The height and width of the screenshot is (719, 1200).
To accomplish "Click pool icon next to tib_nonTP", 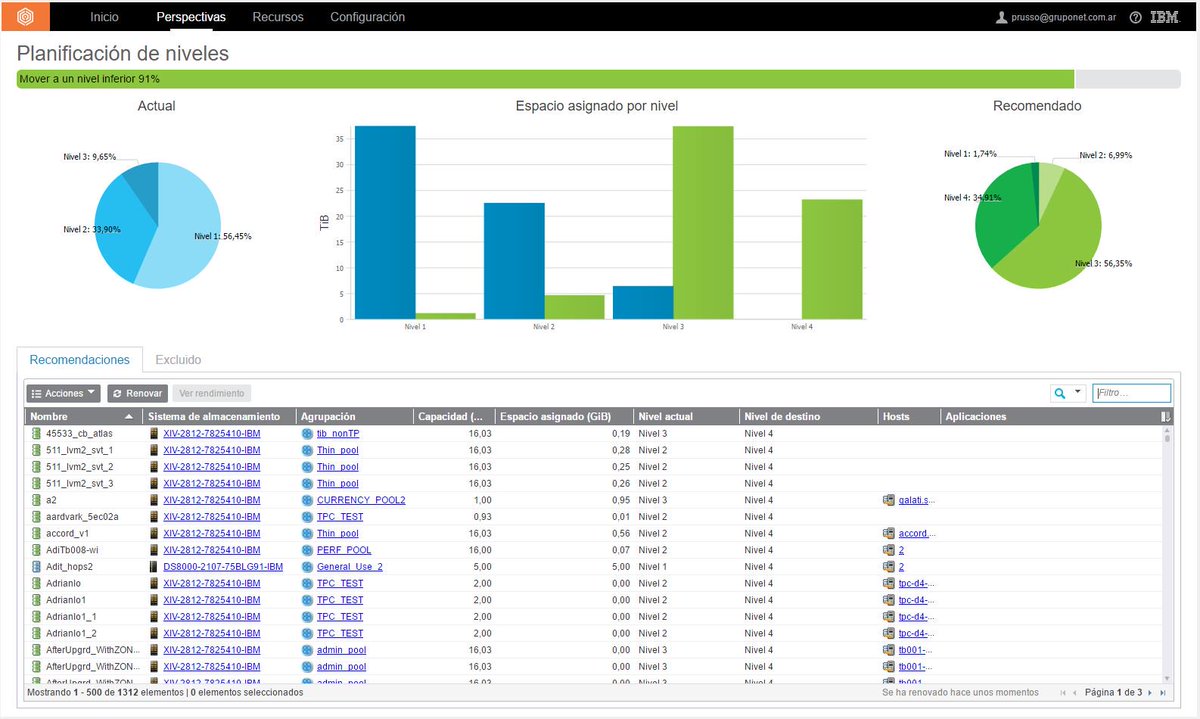I will click(307, 433).
